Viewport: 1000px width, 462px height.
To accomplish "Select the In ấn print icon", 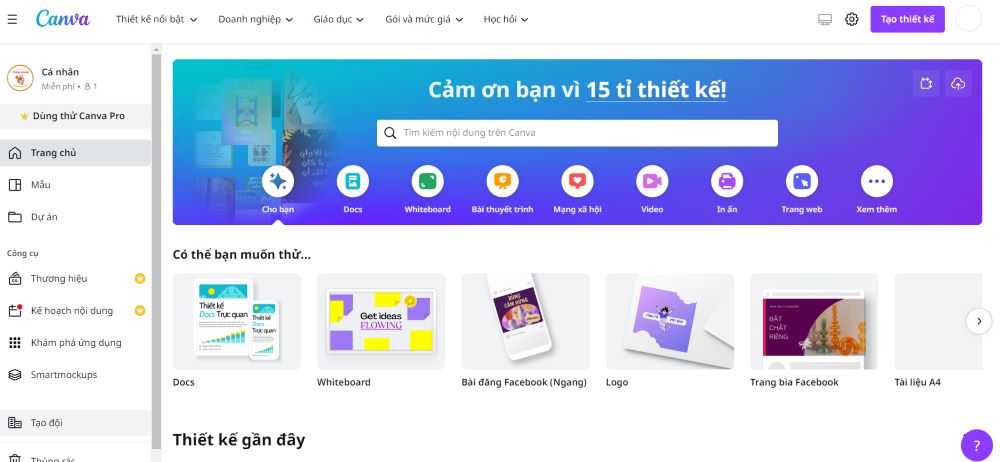I will pos(727,182).
